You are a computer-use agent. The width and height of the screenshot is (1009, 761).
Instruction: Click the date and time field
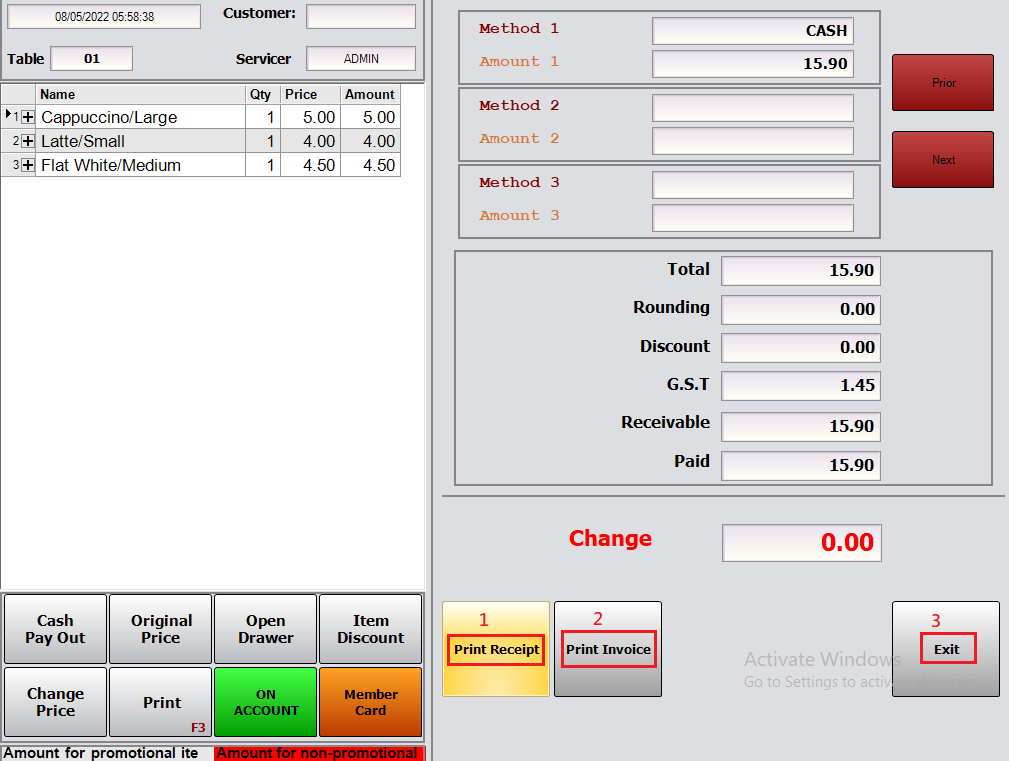point(104,16)
